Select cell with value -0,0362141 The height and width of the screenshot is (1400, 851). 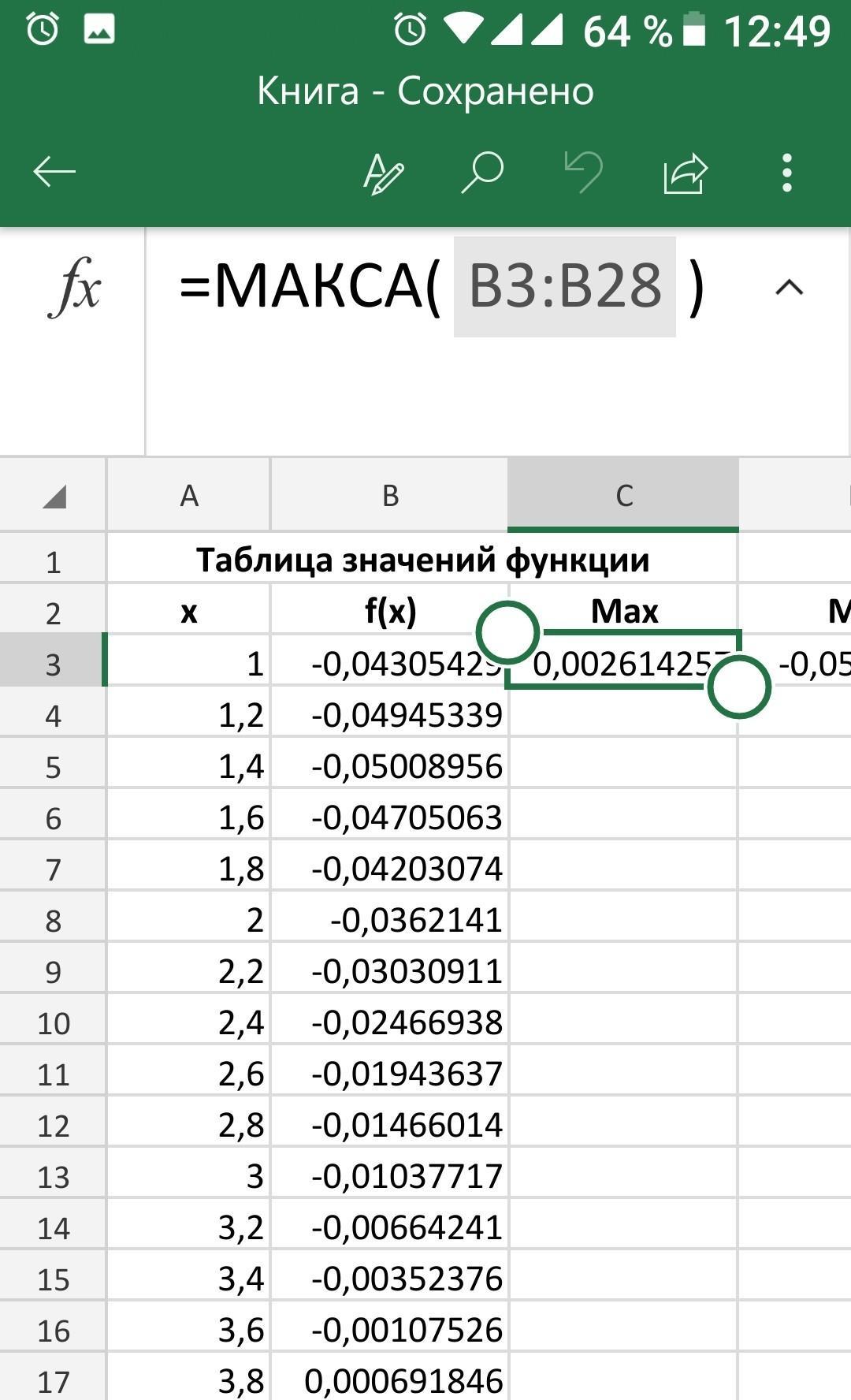point(390,920)
